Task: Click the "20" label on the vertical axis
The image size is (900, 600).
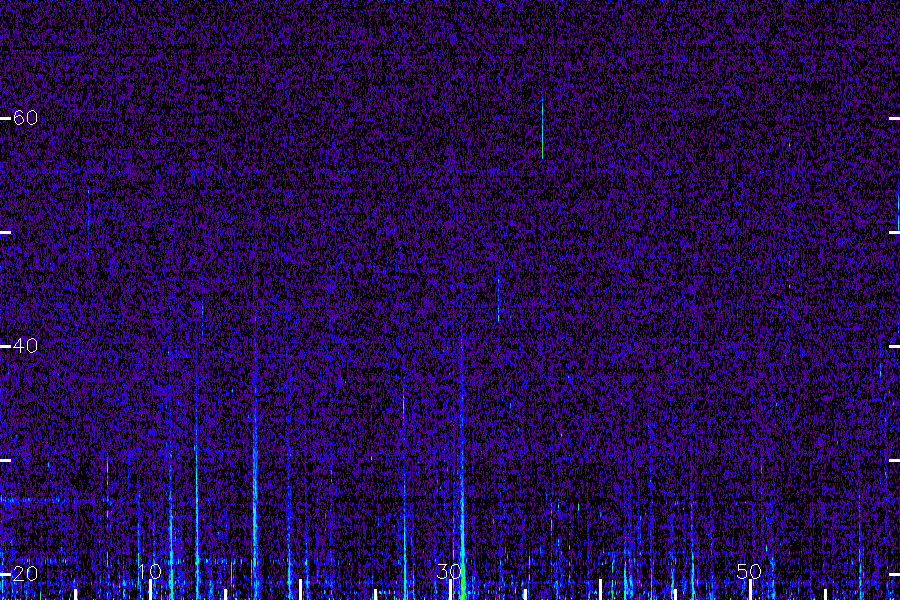Action: (25, 574)
